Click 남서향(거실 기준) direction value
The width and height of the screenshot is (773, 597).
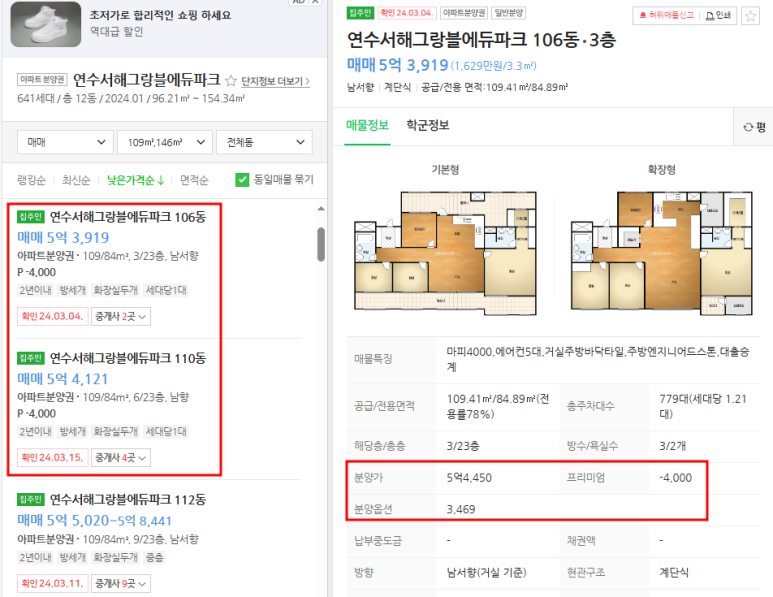coord(487,572)
